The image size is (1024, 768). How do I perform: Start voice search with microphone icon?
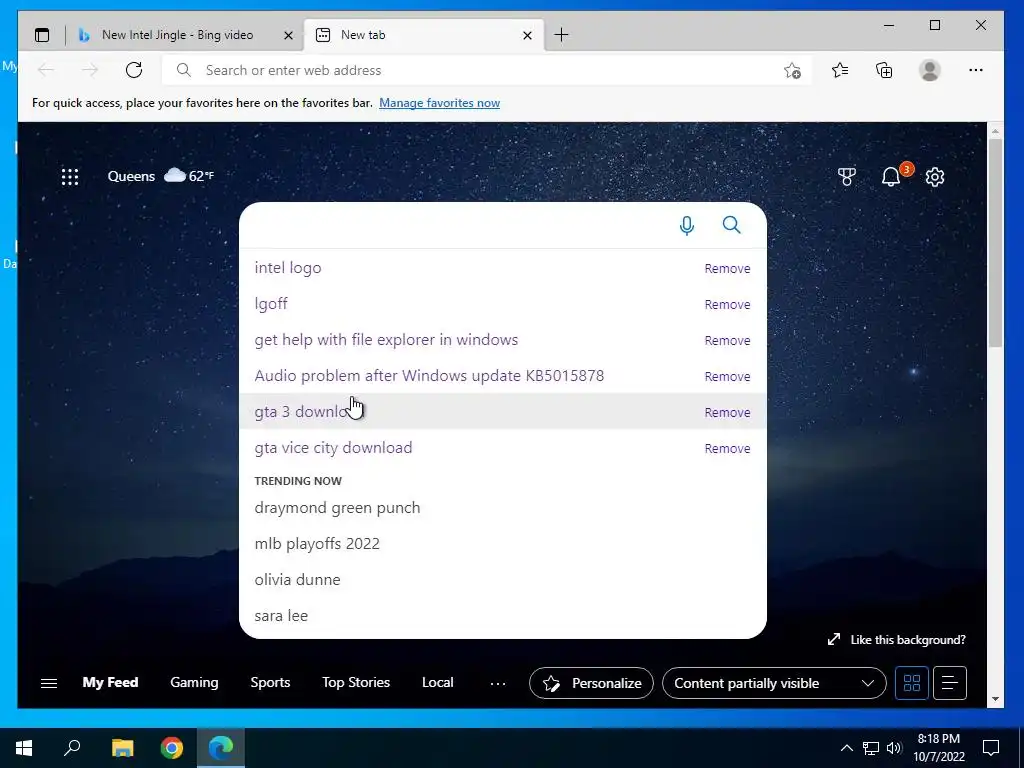pos(686,225)
